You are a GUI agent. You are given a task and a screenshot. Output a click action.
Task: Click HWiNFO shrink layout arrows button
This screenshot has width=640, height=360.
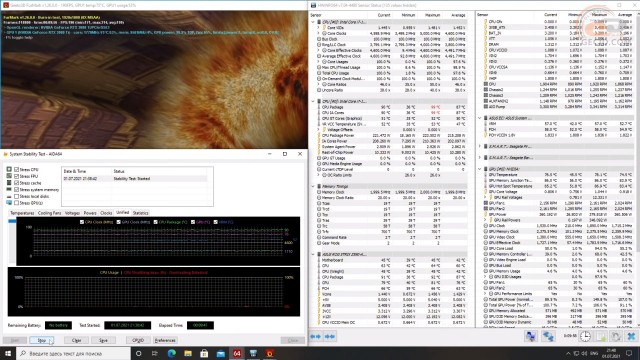click(x=330, y=336)
